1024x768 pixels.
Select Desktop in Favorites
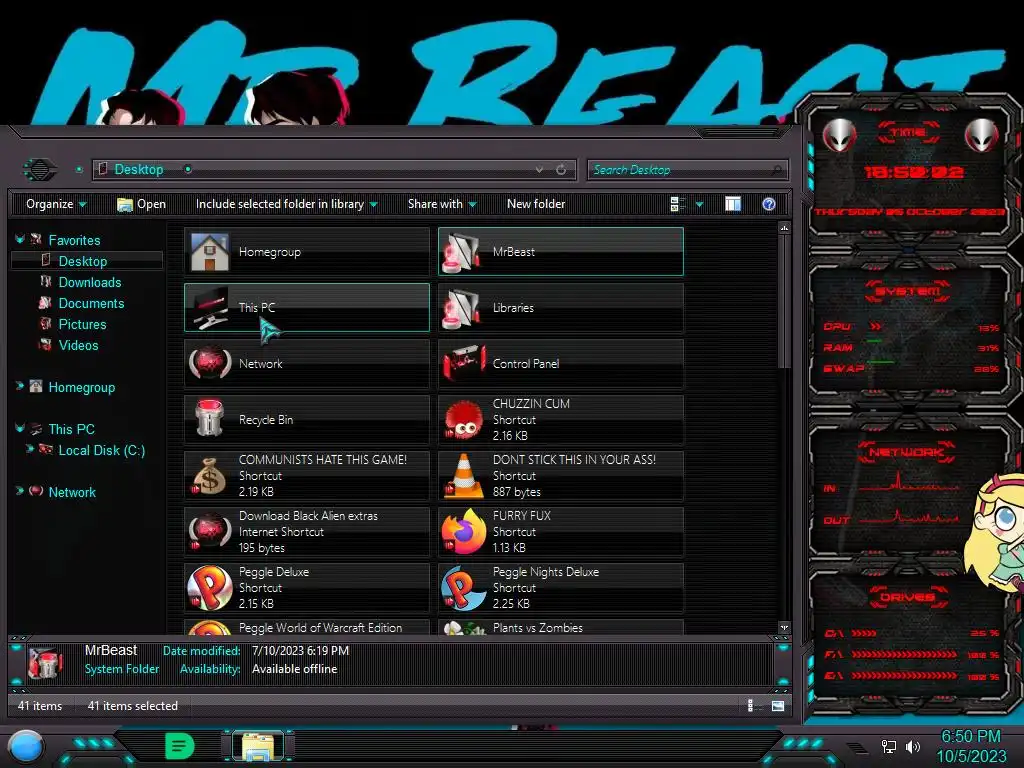83,261
